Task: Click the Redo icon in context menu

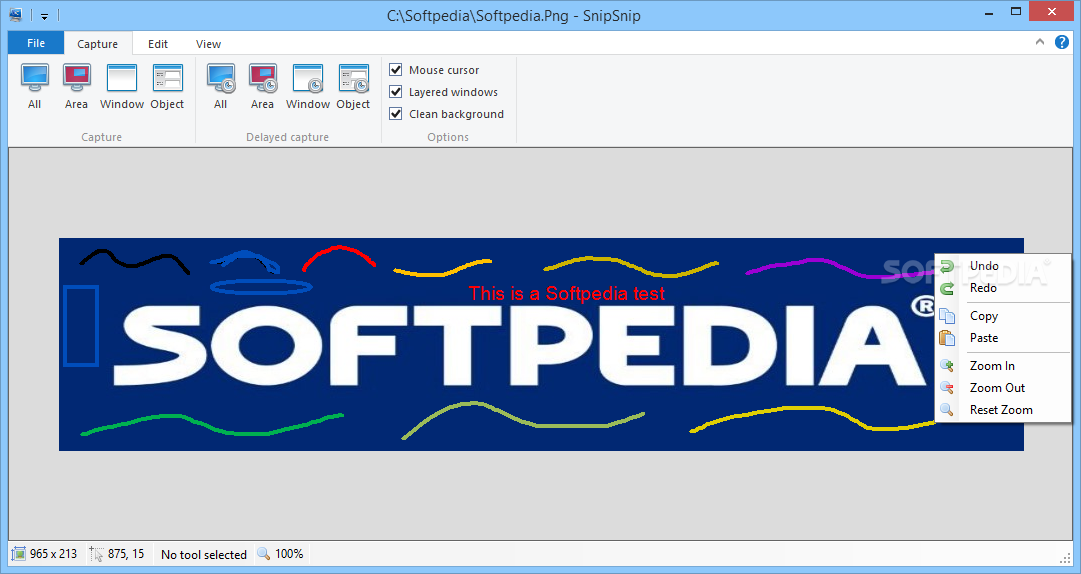Action: [947, 289]
